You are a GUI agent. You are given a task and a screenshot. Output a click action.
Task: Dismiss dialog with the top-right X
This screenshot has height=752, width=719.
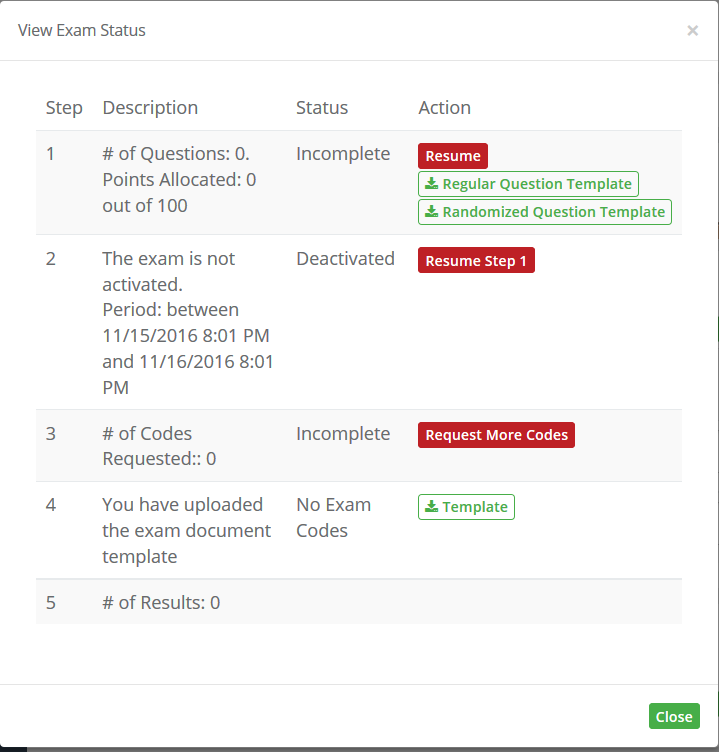click(x=692, y=31)
